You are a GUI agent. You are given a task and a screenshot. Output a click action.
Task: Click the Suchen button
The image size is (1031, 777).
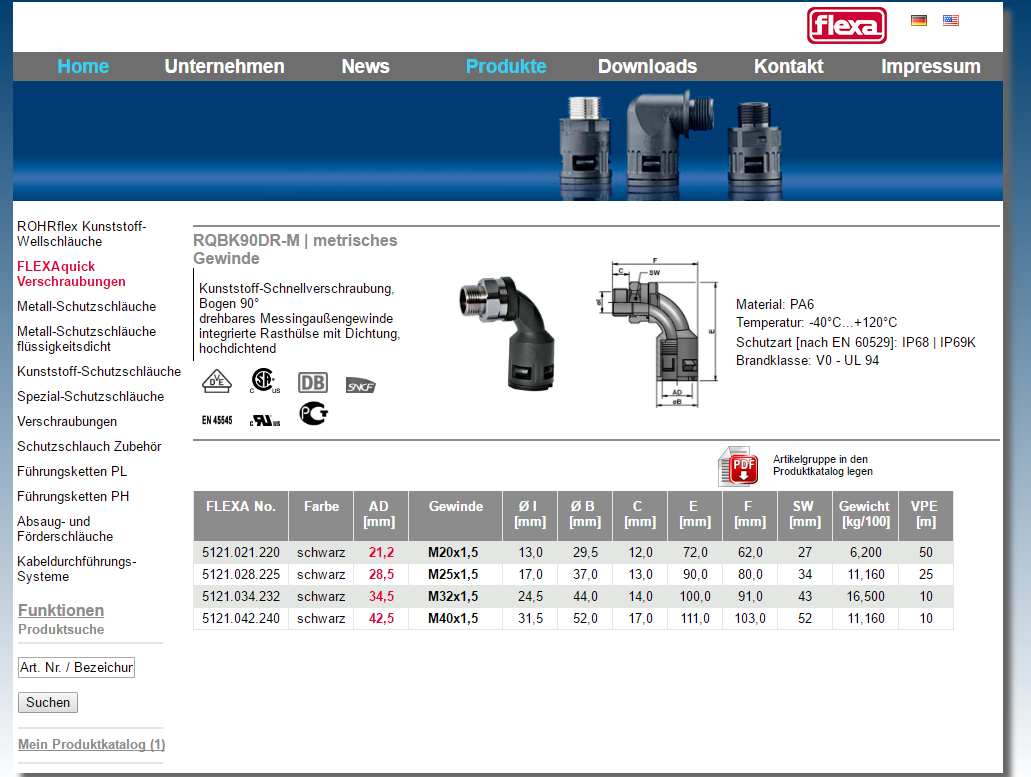48,703
